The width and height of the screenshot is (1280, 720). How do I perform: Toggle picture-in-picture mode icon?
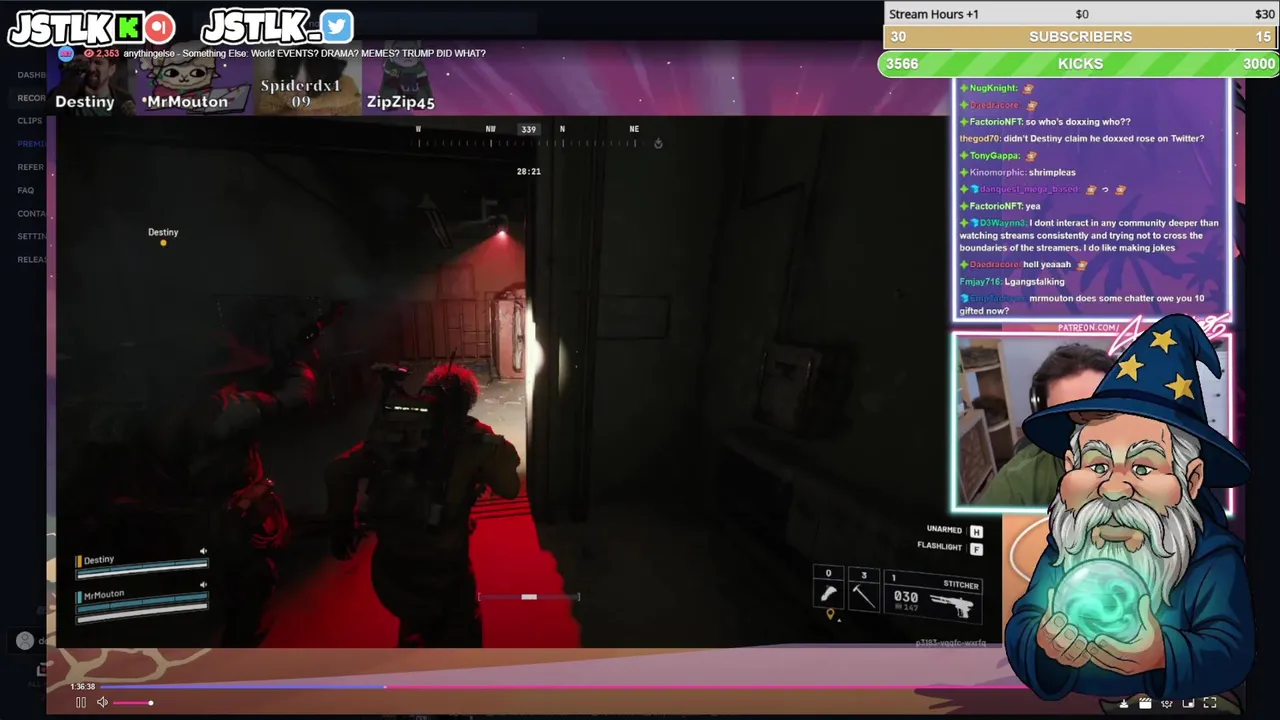click(x=1188, y=703)
